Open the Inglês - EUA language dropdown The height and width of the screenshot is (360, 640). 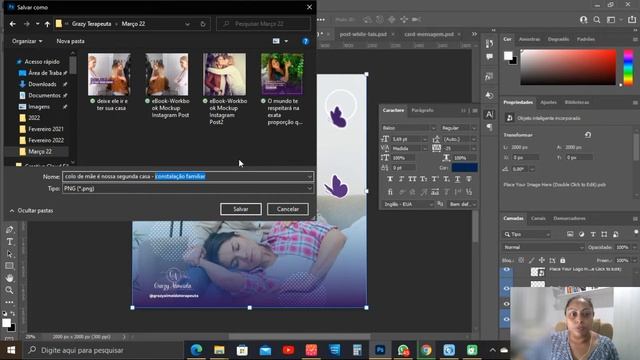(408, 204)
